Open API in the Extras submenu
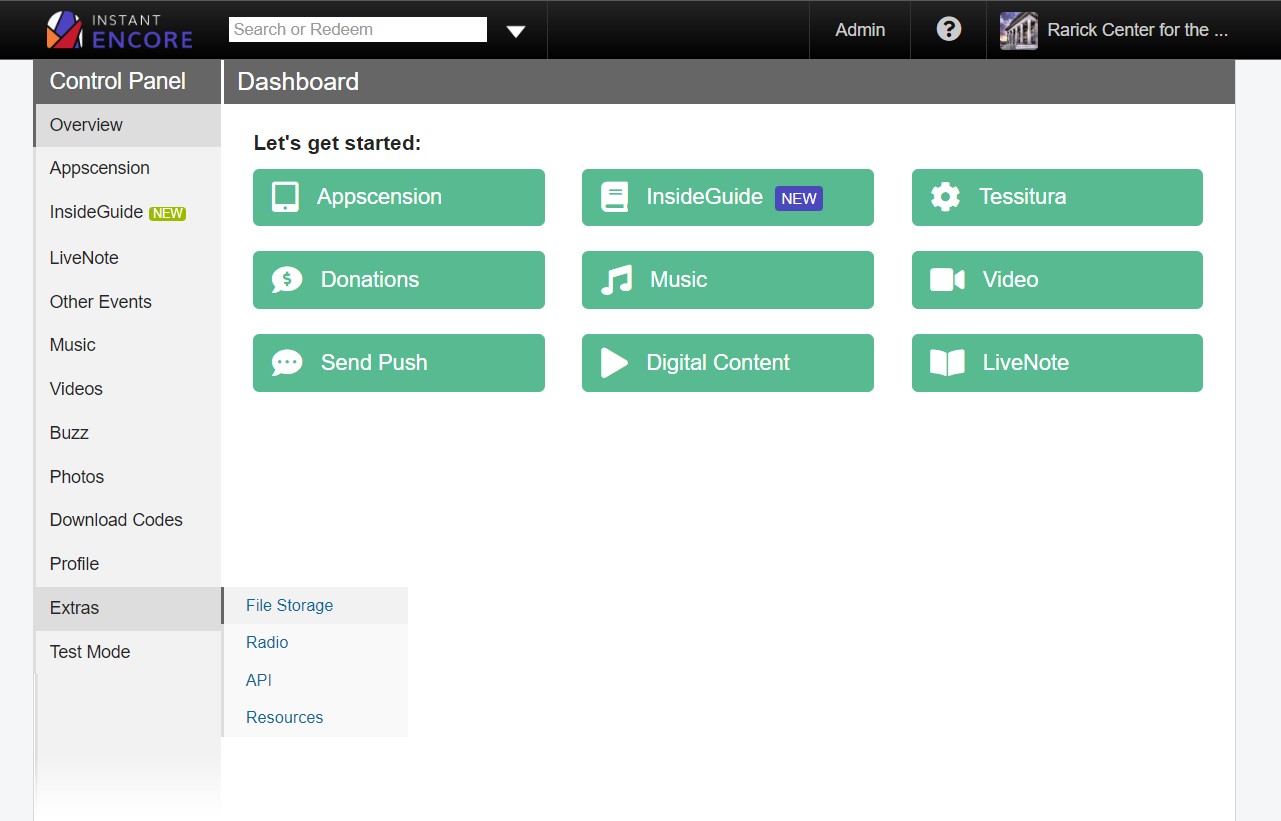 315,680
